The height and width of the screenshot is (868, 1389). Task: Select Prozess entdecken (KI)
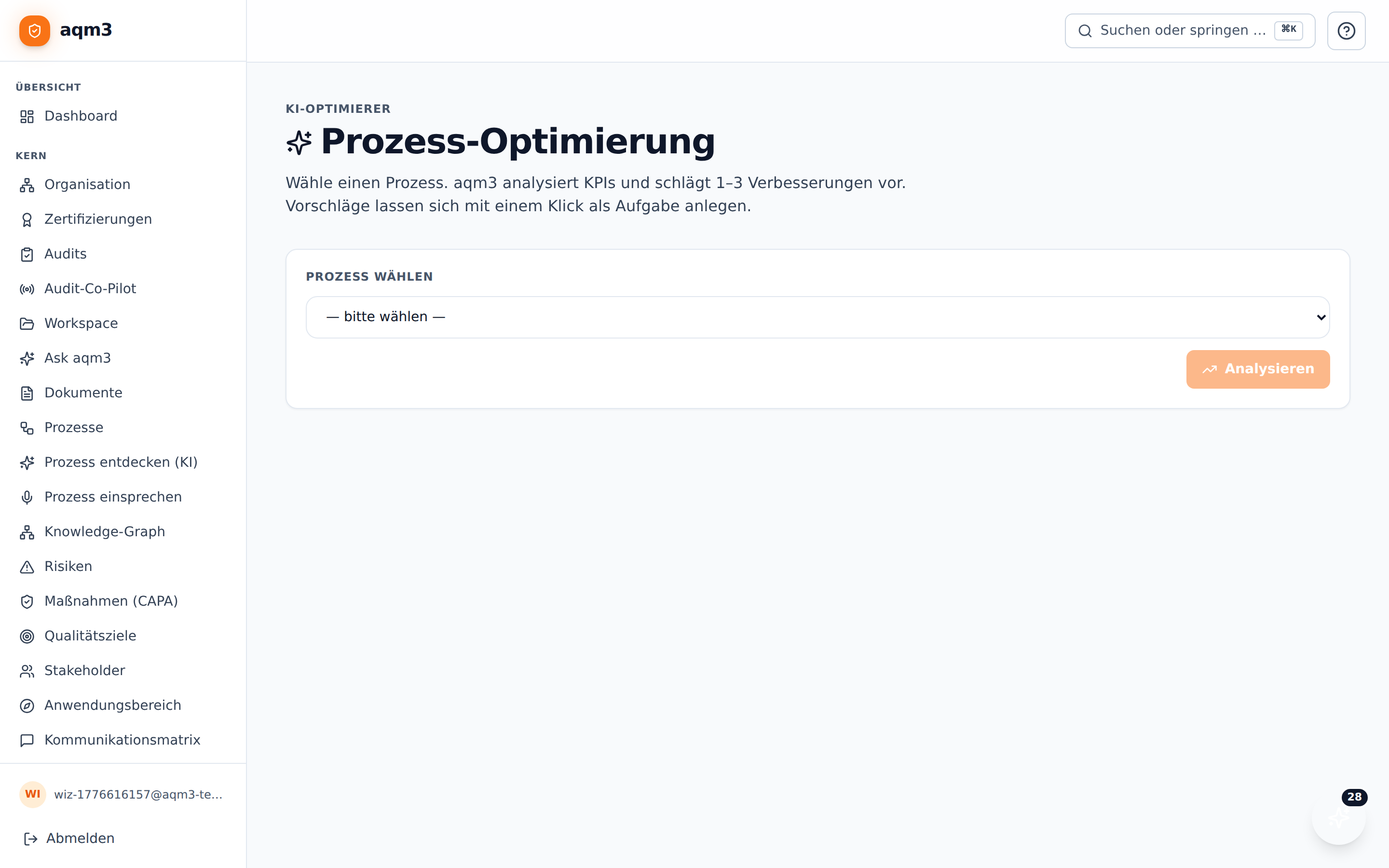tap(123, 462)
